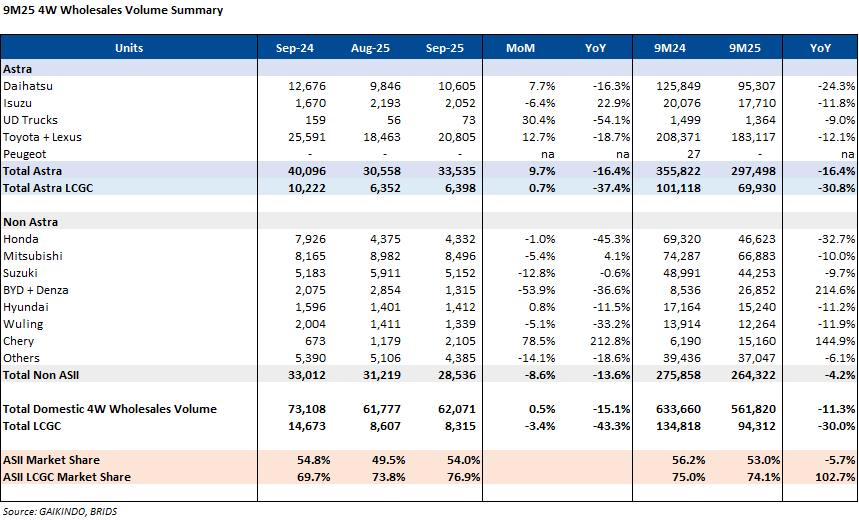Select Hyundai 9M25 value 15,240

[757, 307]
